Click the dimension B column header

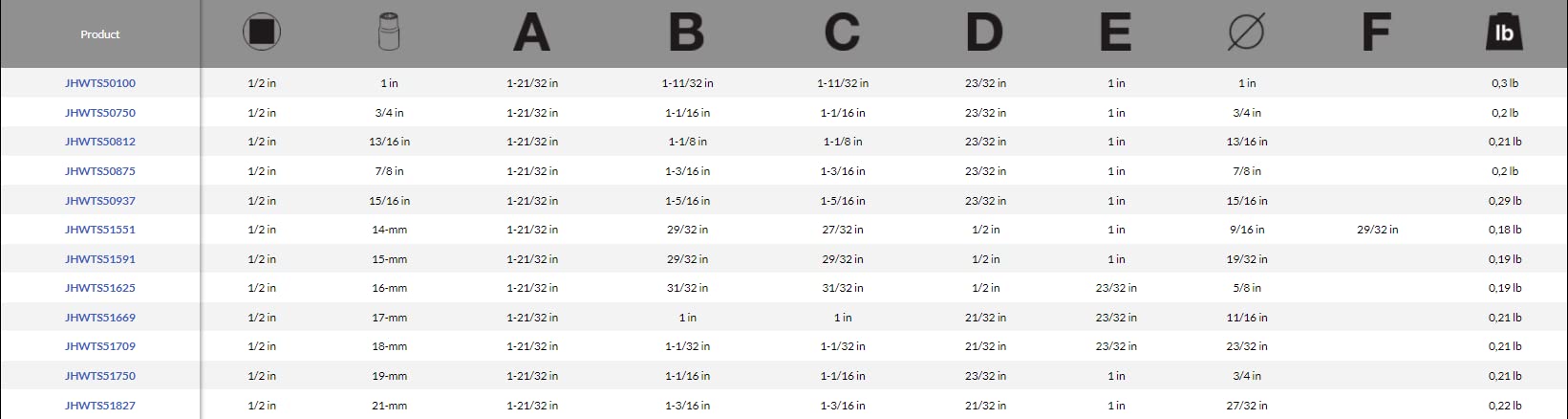[687, 33]
